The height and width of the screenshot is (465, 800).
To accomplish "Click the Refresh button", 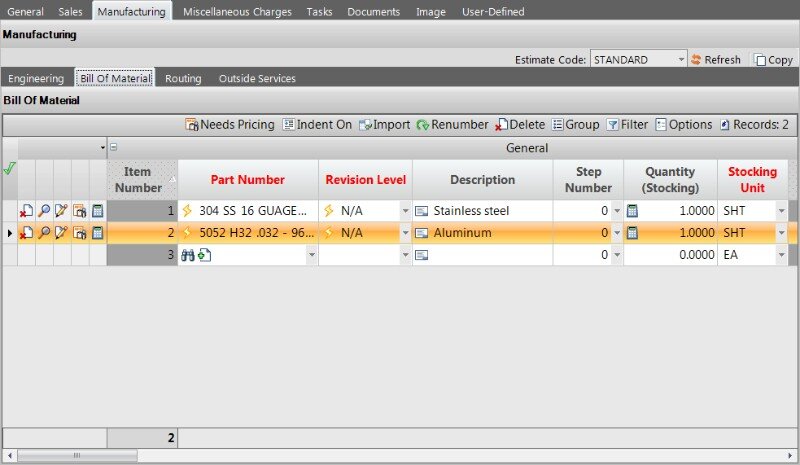I will coord(715,60).
